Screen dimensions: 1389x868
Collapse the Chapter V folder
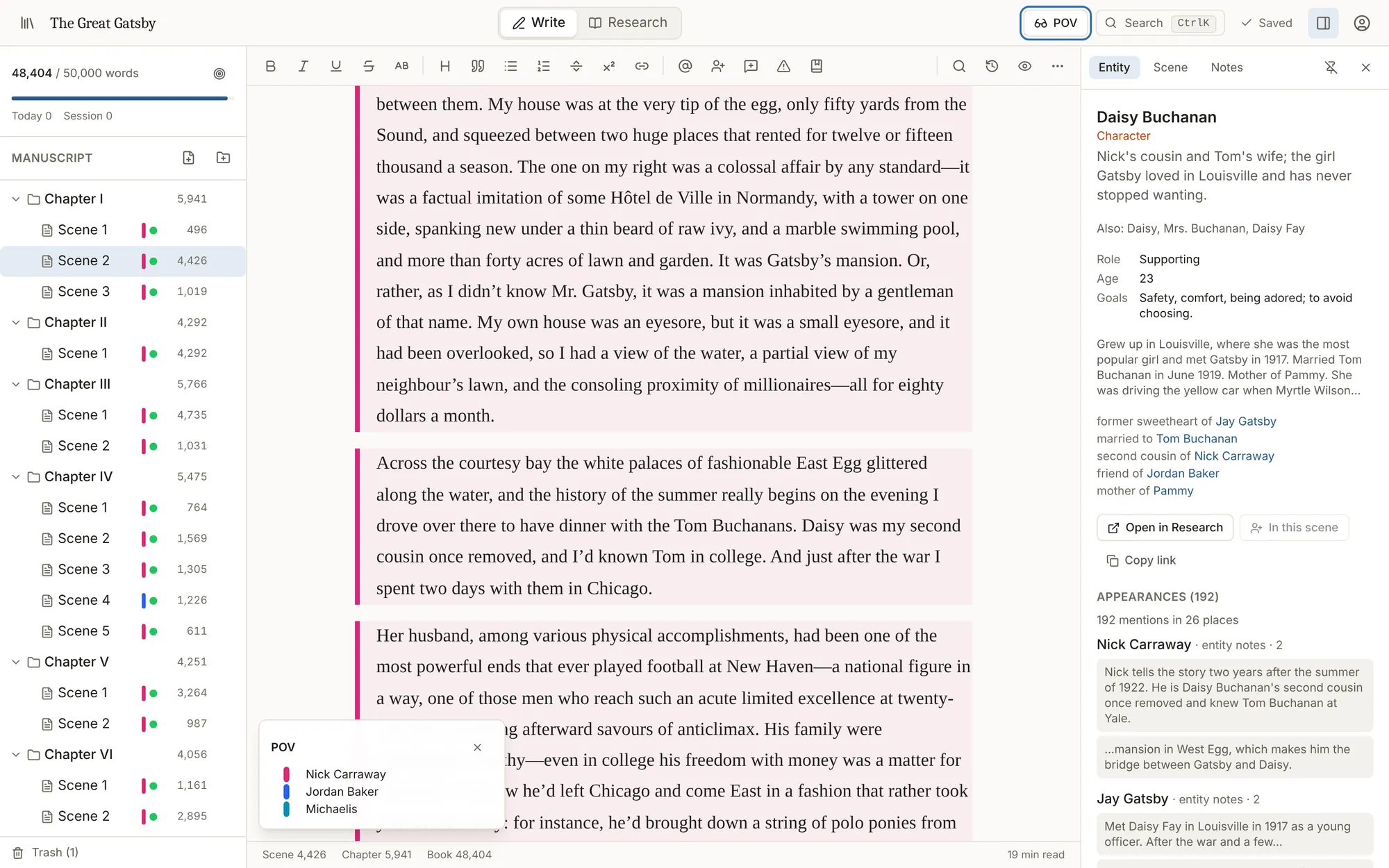(16, 662)
